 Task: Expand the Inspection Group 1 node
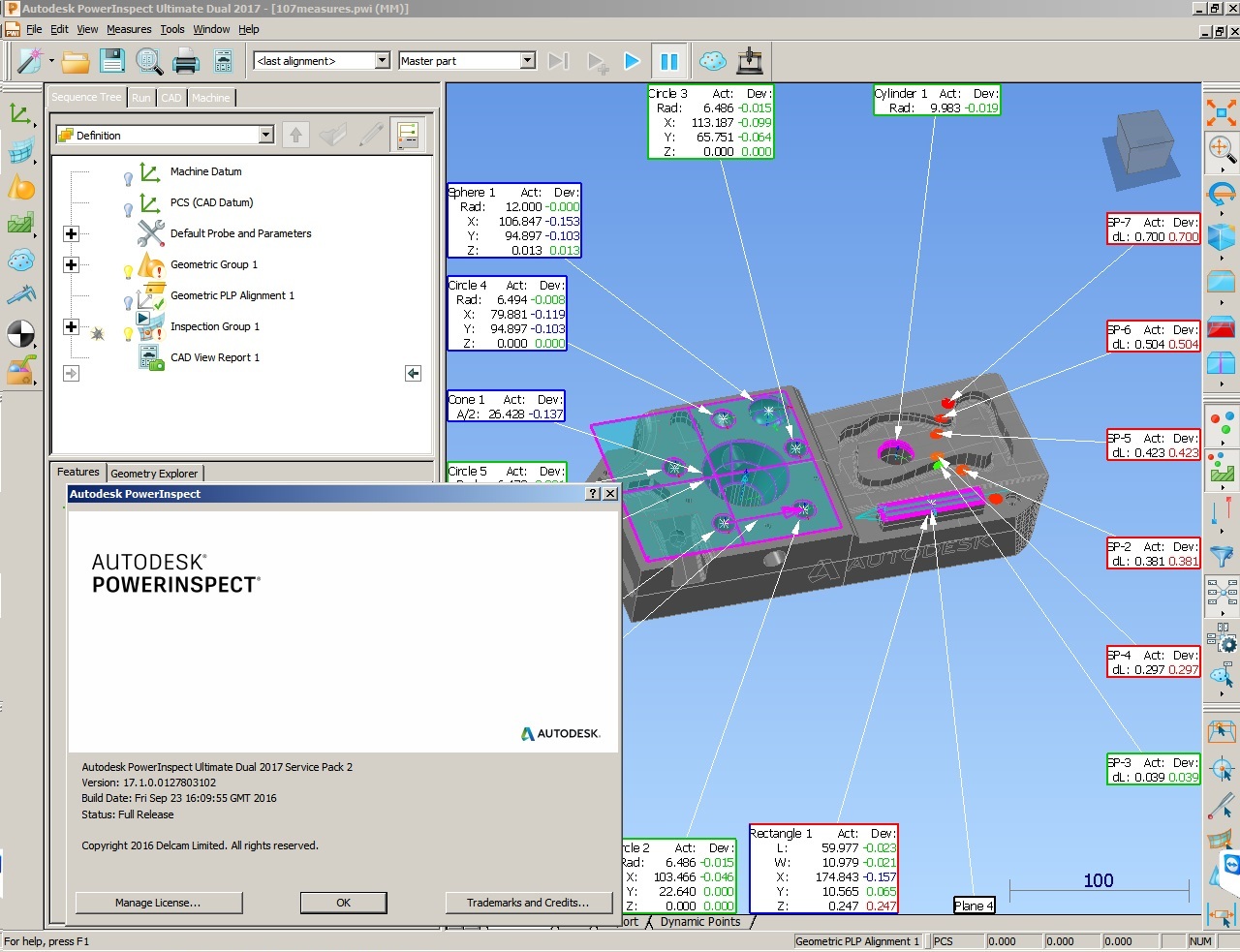pos(71,326)
